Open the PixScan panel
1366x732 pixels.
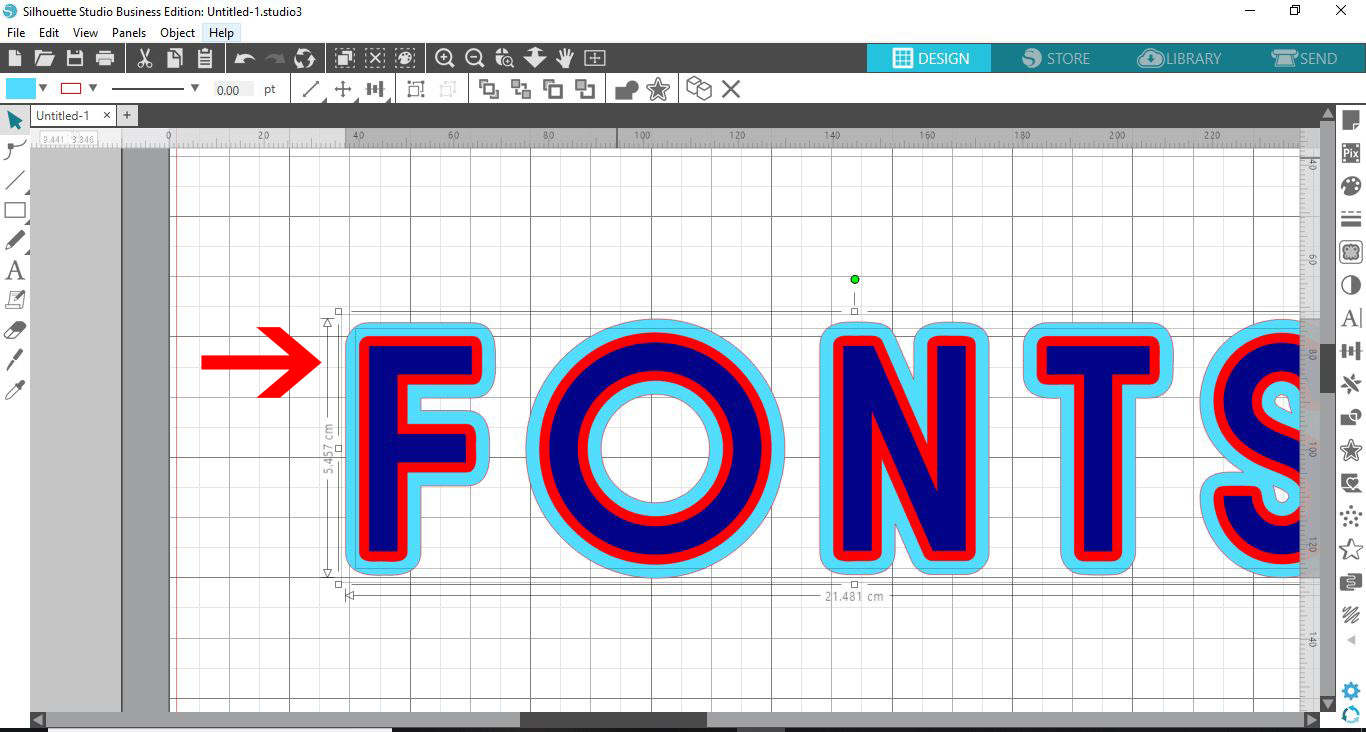pyautogui.click(x=1351, y=152)
